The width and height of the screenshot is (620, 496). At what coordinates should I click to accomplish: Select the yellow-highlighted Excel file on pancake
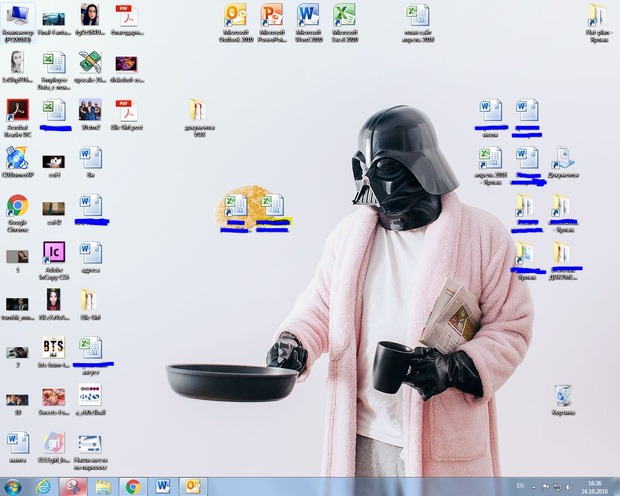273,213
